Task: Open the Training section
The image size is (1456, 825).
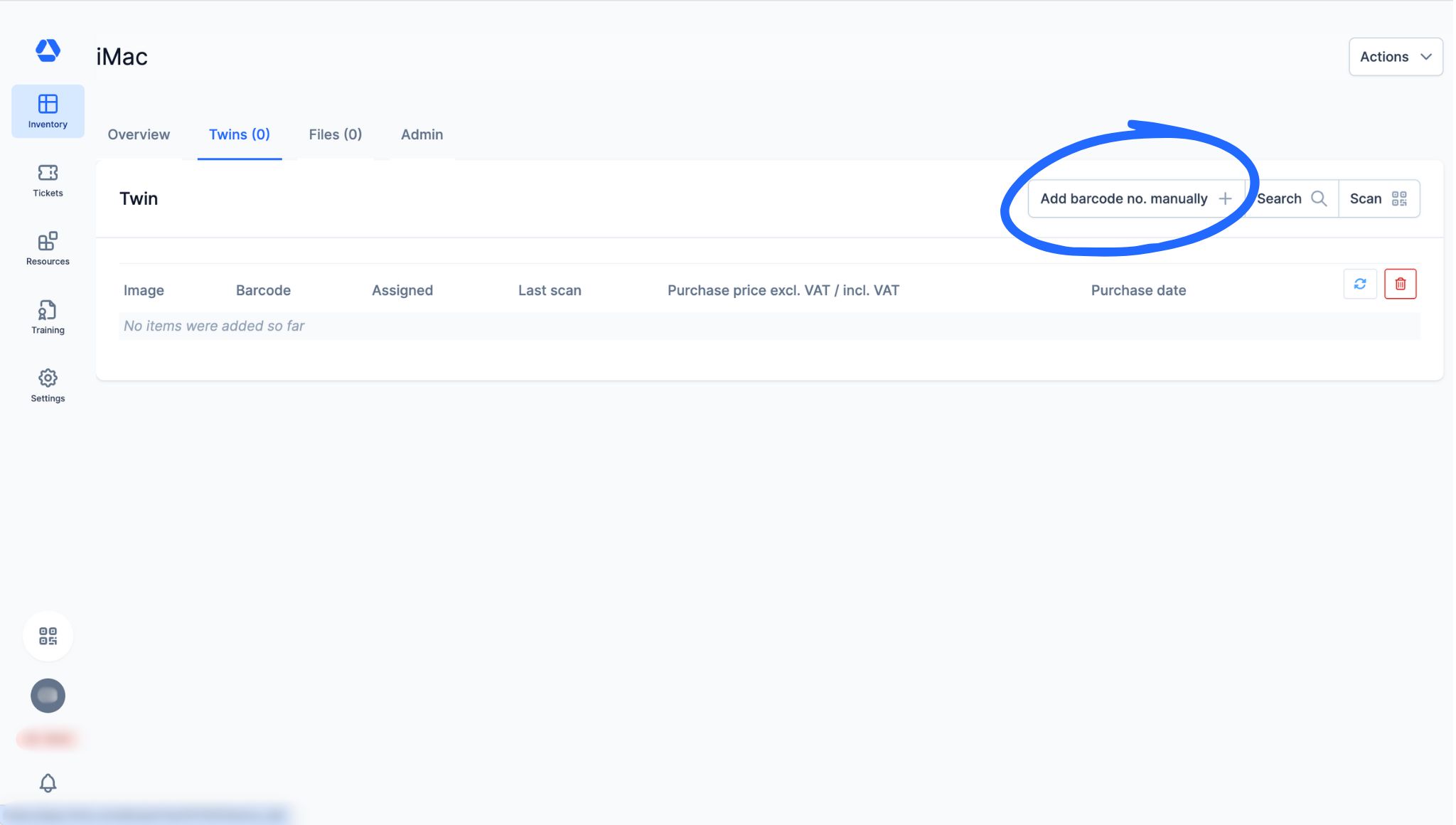Action: (48, 317)
